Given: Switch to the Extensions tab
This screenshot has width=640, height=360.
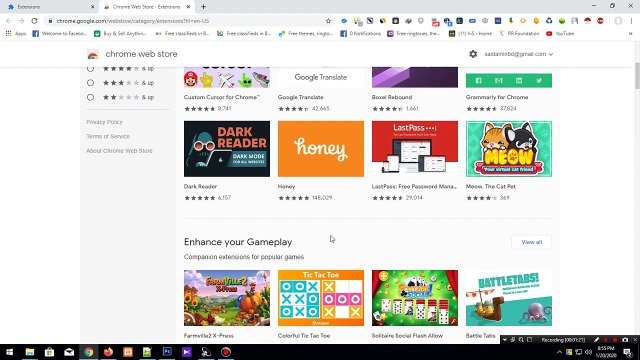Looking at the screenshot, I should tap(50, 7).
